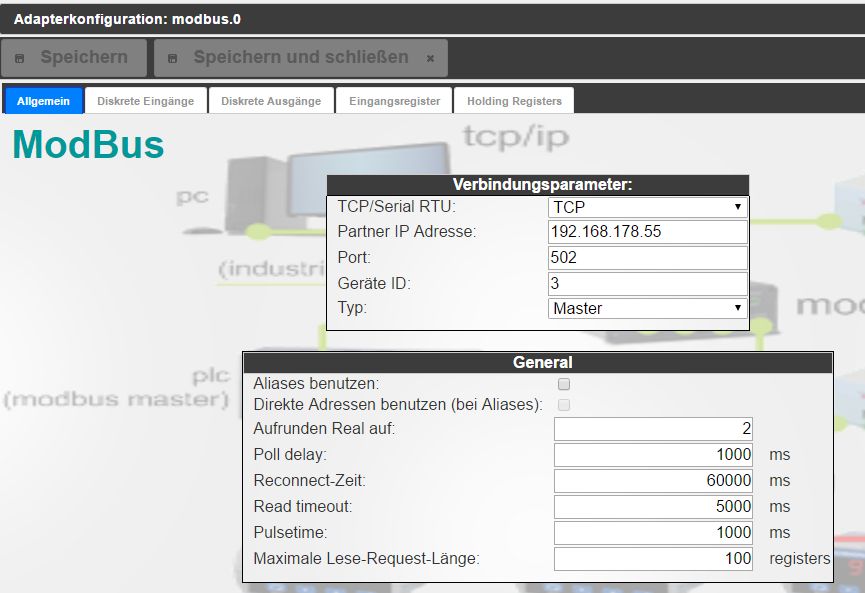Click Speichern und schließen button text

[x=301, y=57]
